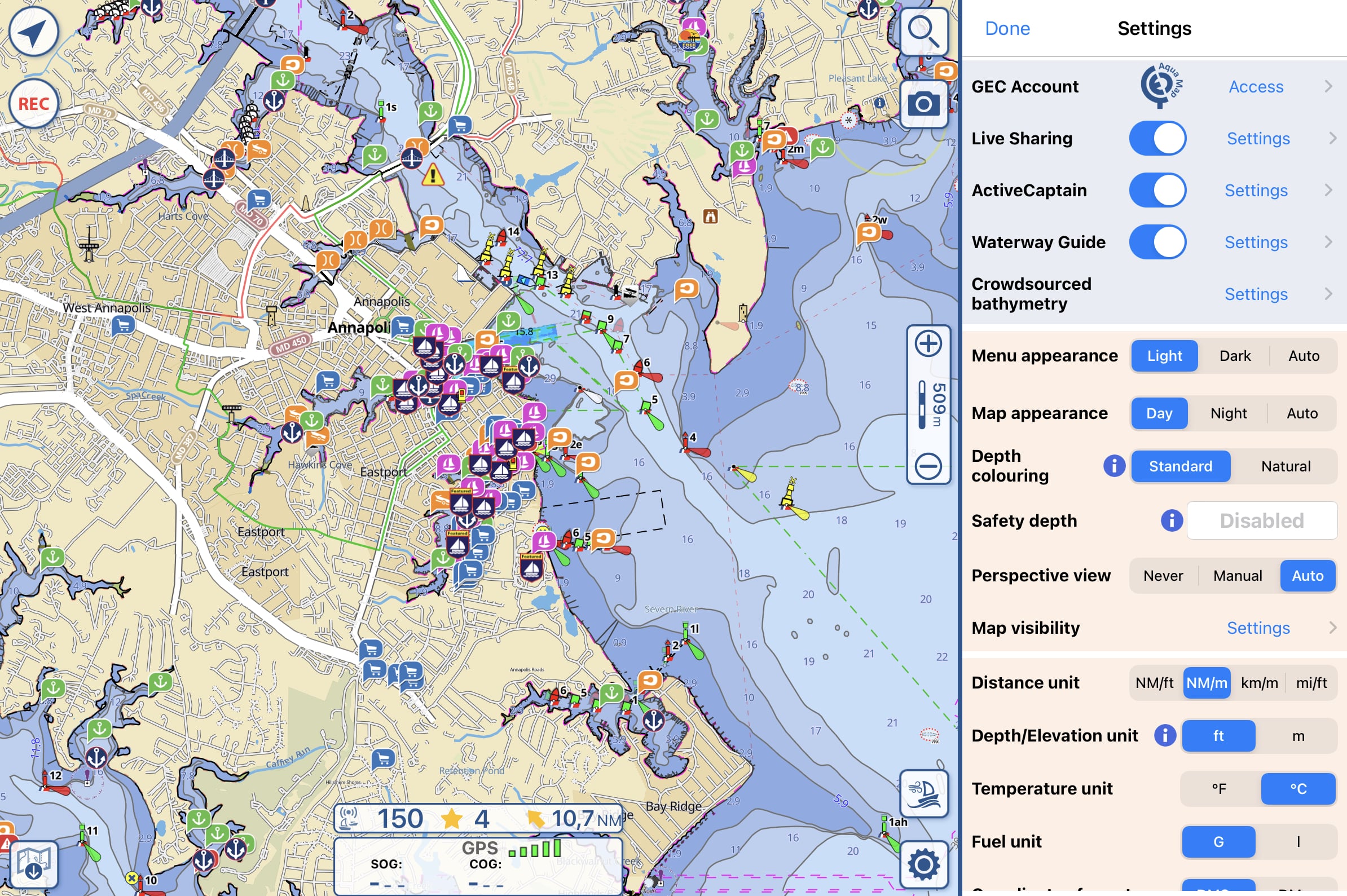The width and height of the screenshot is (1347, 896).
Task: Open GEC Account Access link
Action: (x=1256, y=86)
